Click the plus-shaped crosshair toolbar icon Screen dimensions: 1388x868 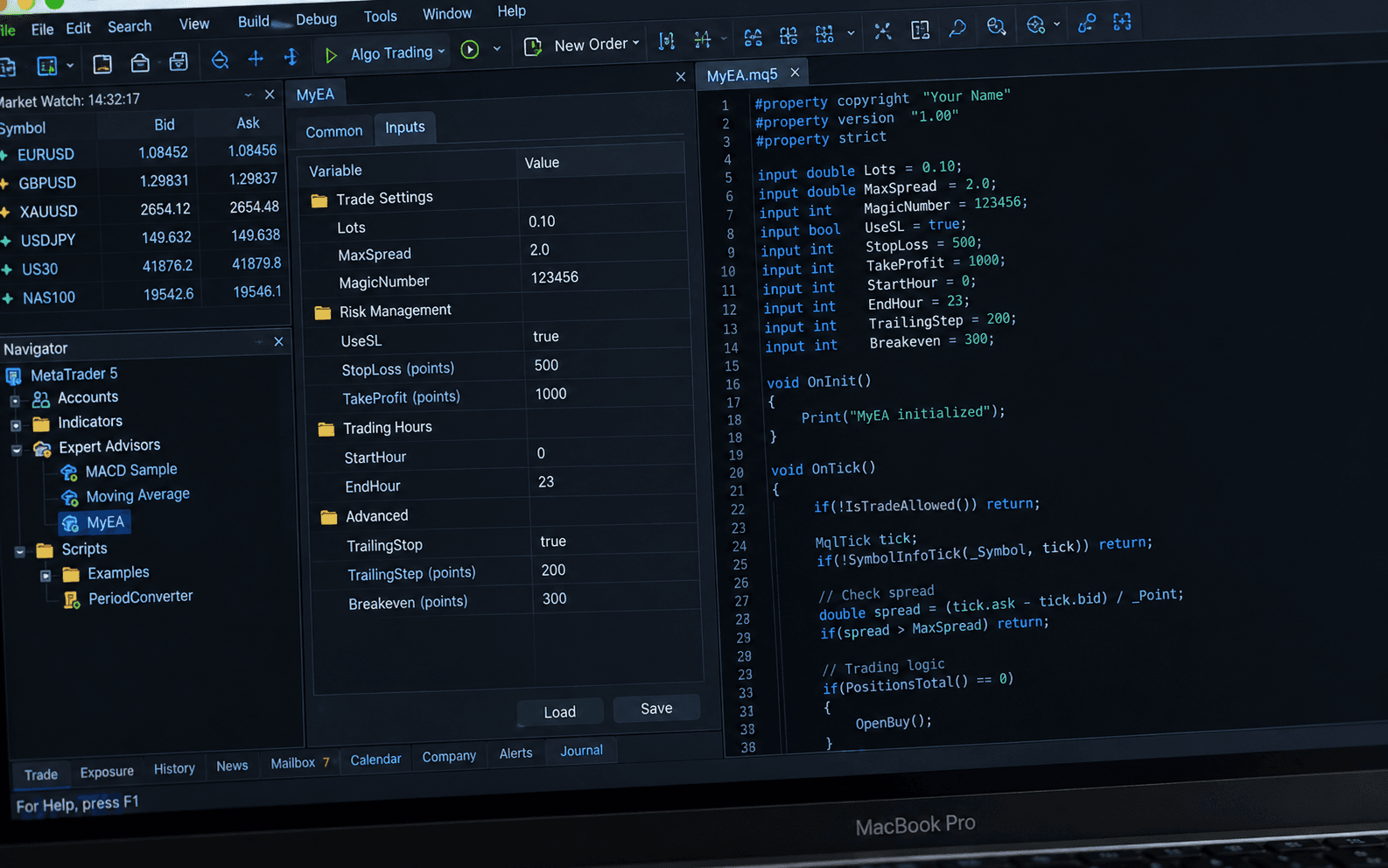coord(256,59)
